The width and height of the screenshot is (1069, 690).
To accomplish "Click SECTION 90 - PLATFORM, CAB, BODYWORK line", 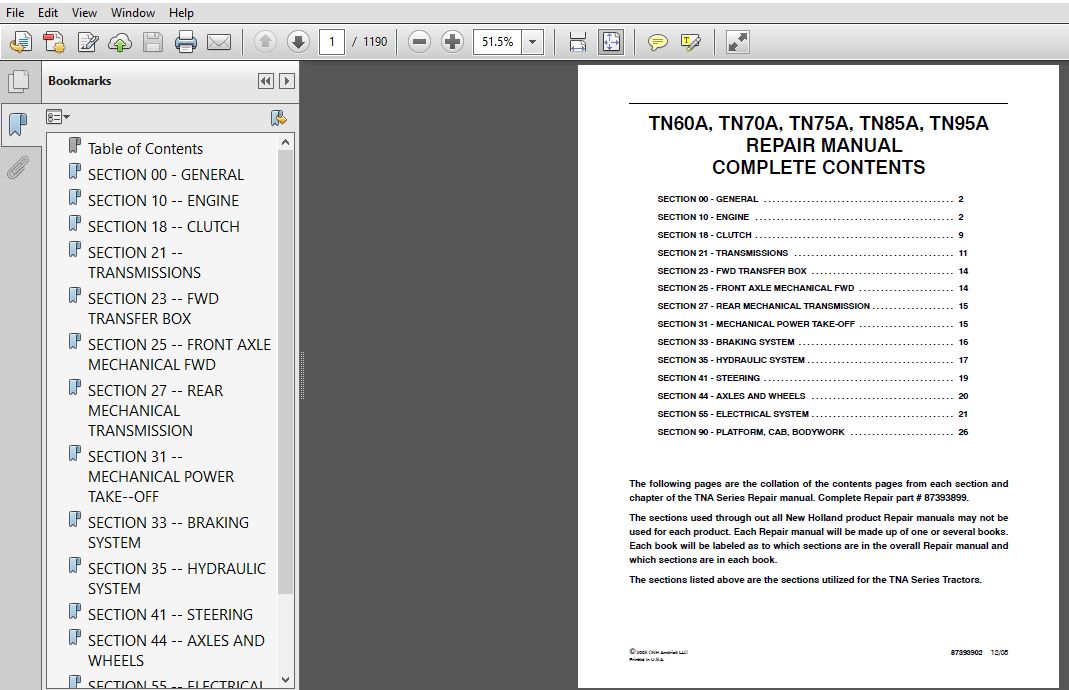I will 812,432.
